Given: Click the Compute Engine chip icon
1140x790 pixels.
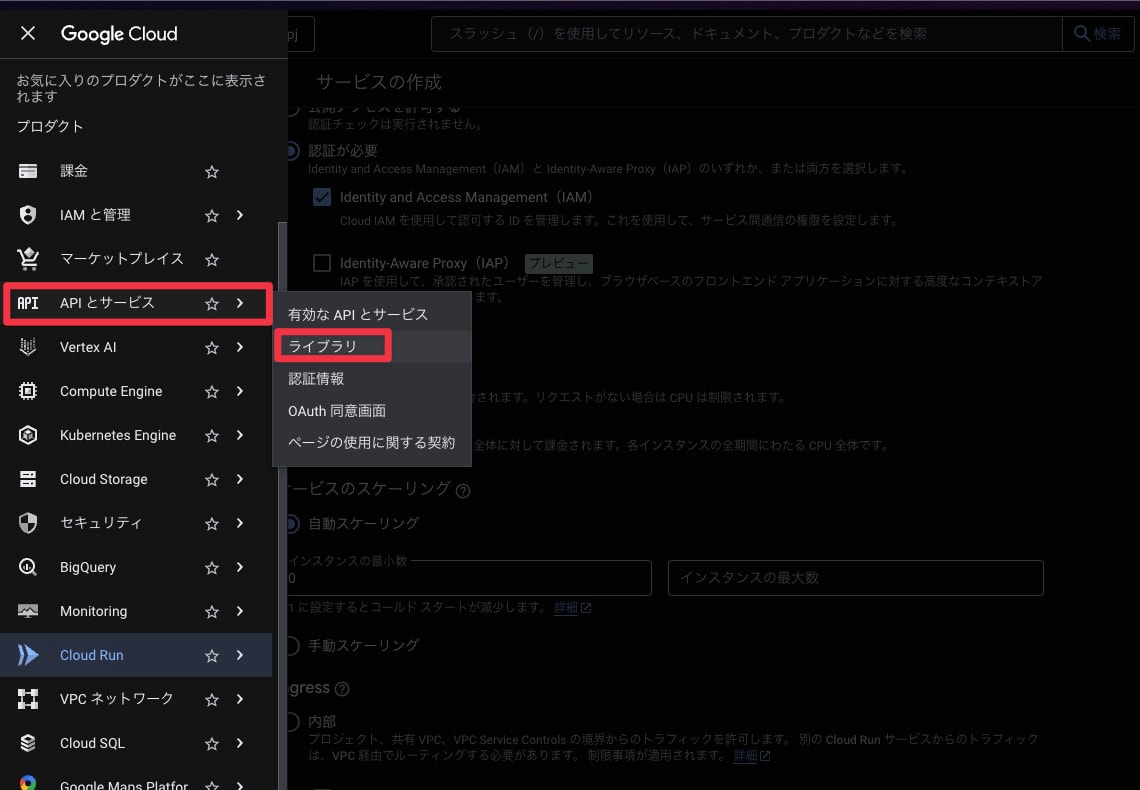Looking at the screenshot, I should tap(28, 391).
